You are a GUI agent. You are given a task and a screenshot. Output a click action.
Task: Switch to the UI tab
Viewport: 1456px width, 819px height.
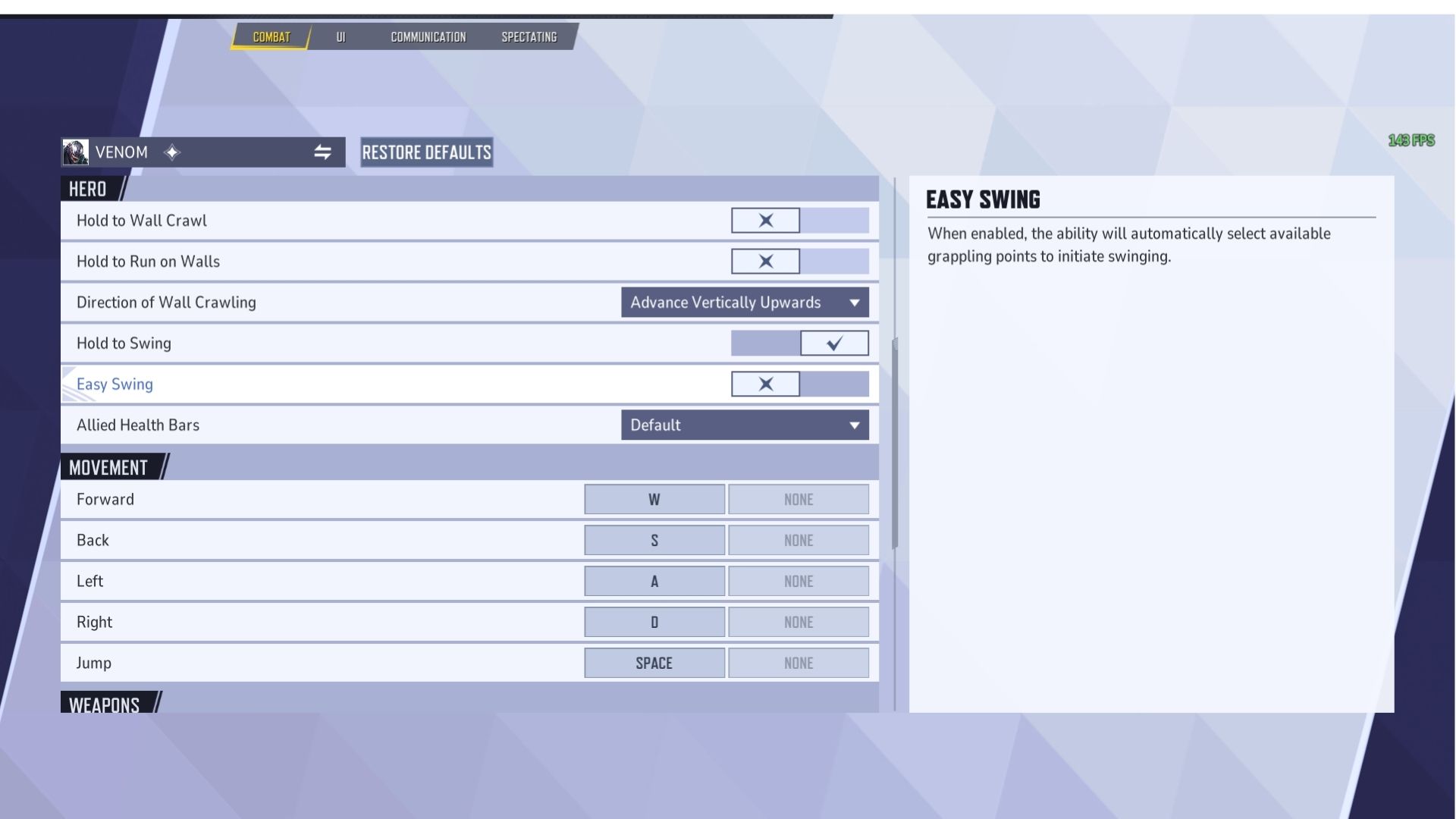[x=340, y=37]
